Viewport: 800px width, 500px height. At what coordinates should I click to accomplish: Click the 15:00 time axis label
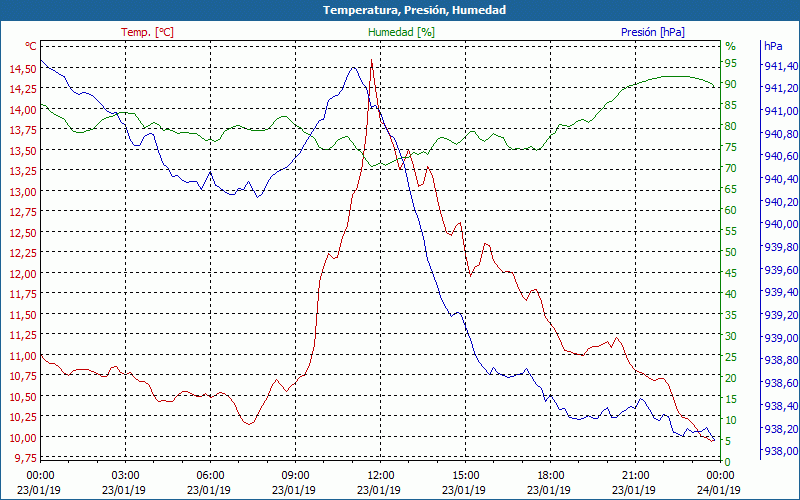[465, 476]
